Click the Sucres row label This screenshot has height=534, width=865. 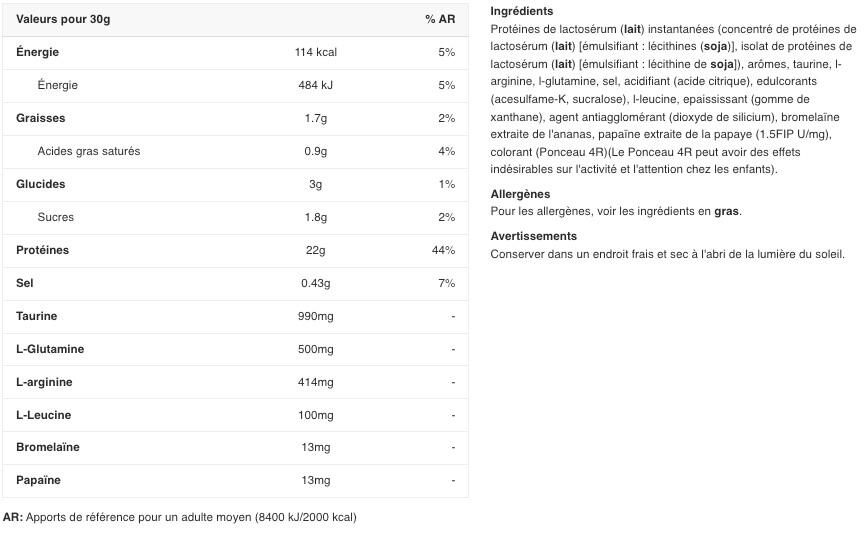pos(55,217)
